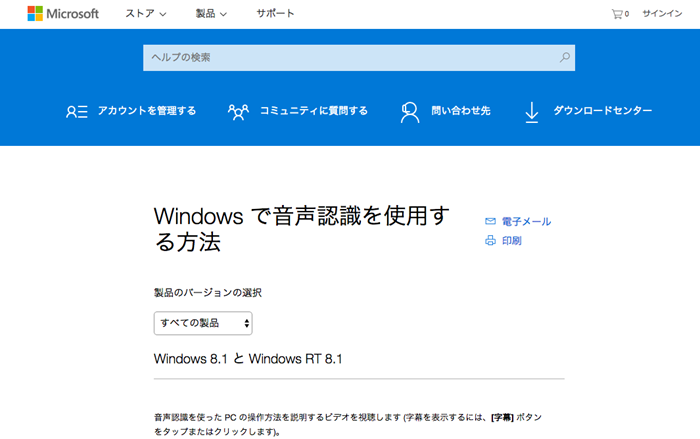Open the shopping cart icon
700x439 pixels.
pyautogui.click(x=617, y=14)
